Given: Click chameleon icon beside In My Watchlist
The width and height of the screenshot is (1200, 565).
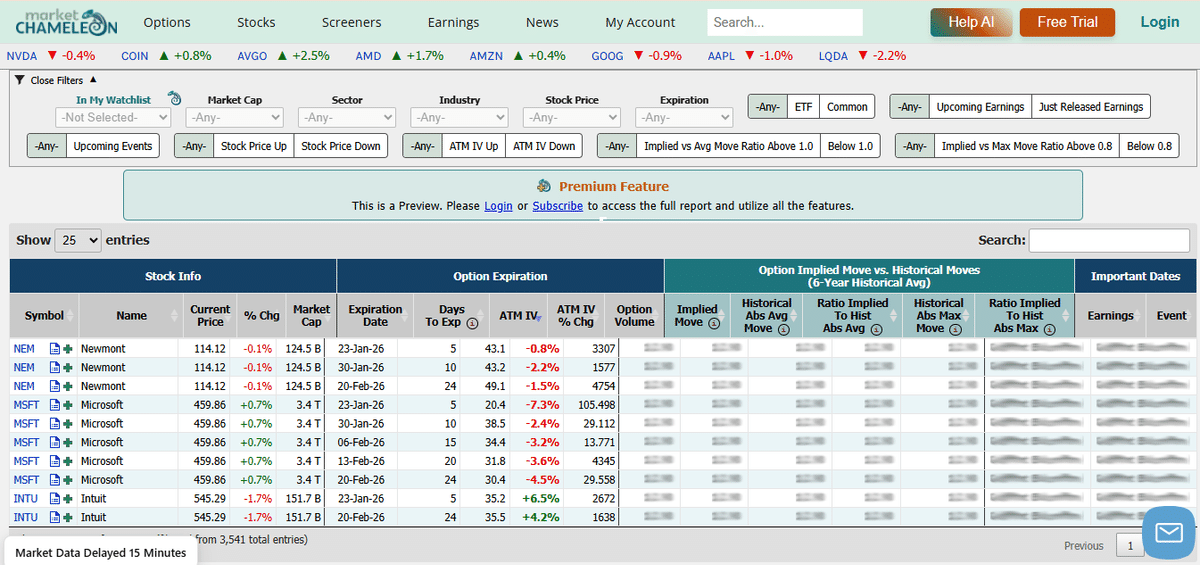Looking at the screenshot, I should click(x=174, y=98).
